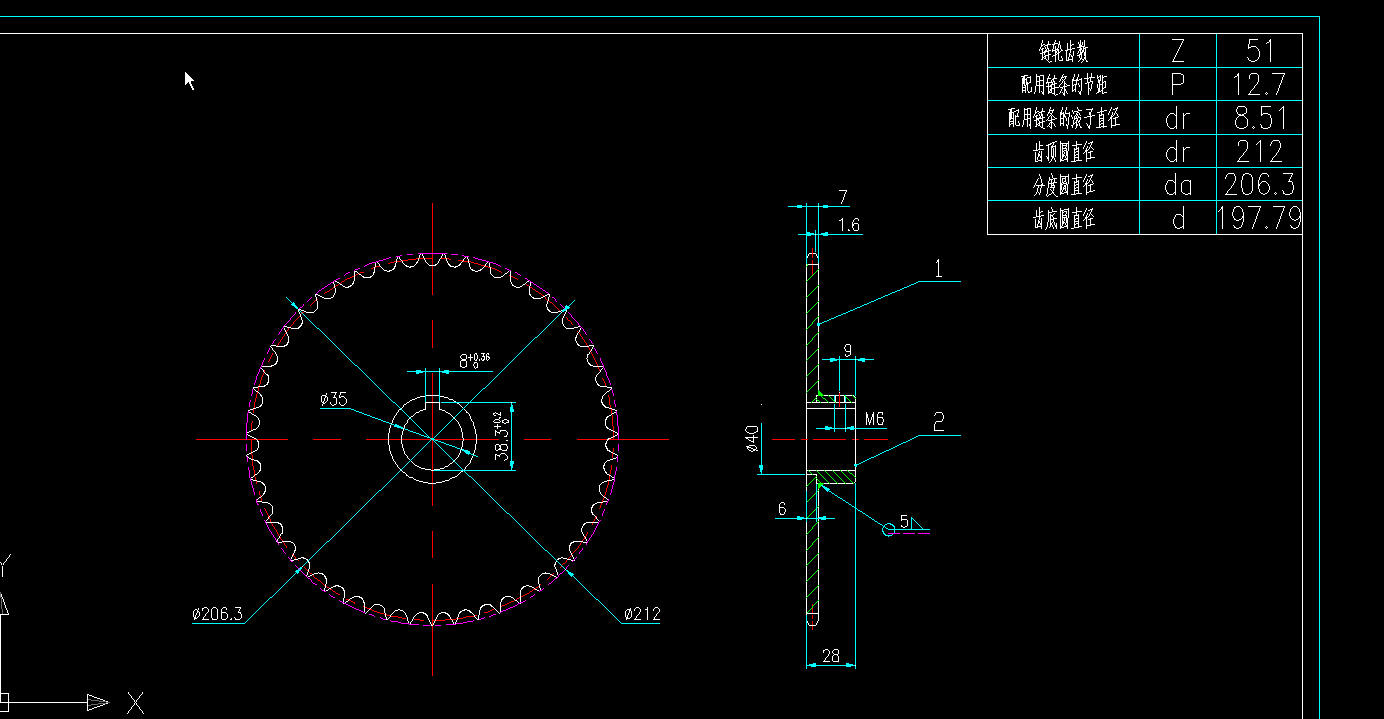Pick the 12.7 pitch value cell
Viewport: 1384px width, 719px height.
tap(1259, 84)
